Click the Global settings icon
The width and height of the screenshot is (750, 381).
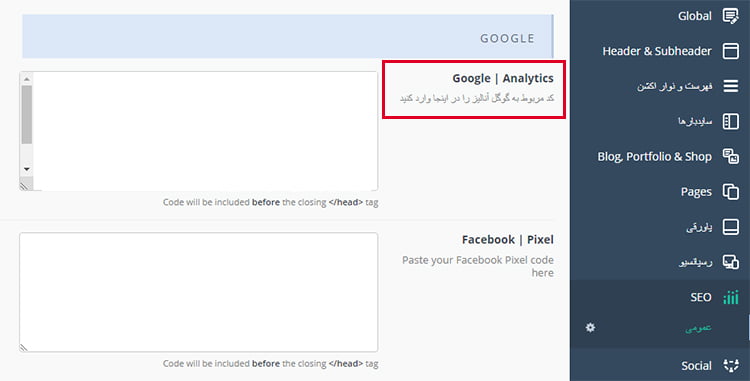730,16
